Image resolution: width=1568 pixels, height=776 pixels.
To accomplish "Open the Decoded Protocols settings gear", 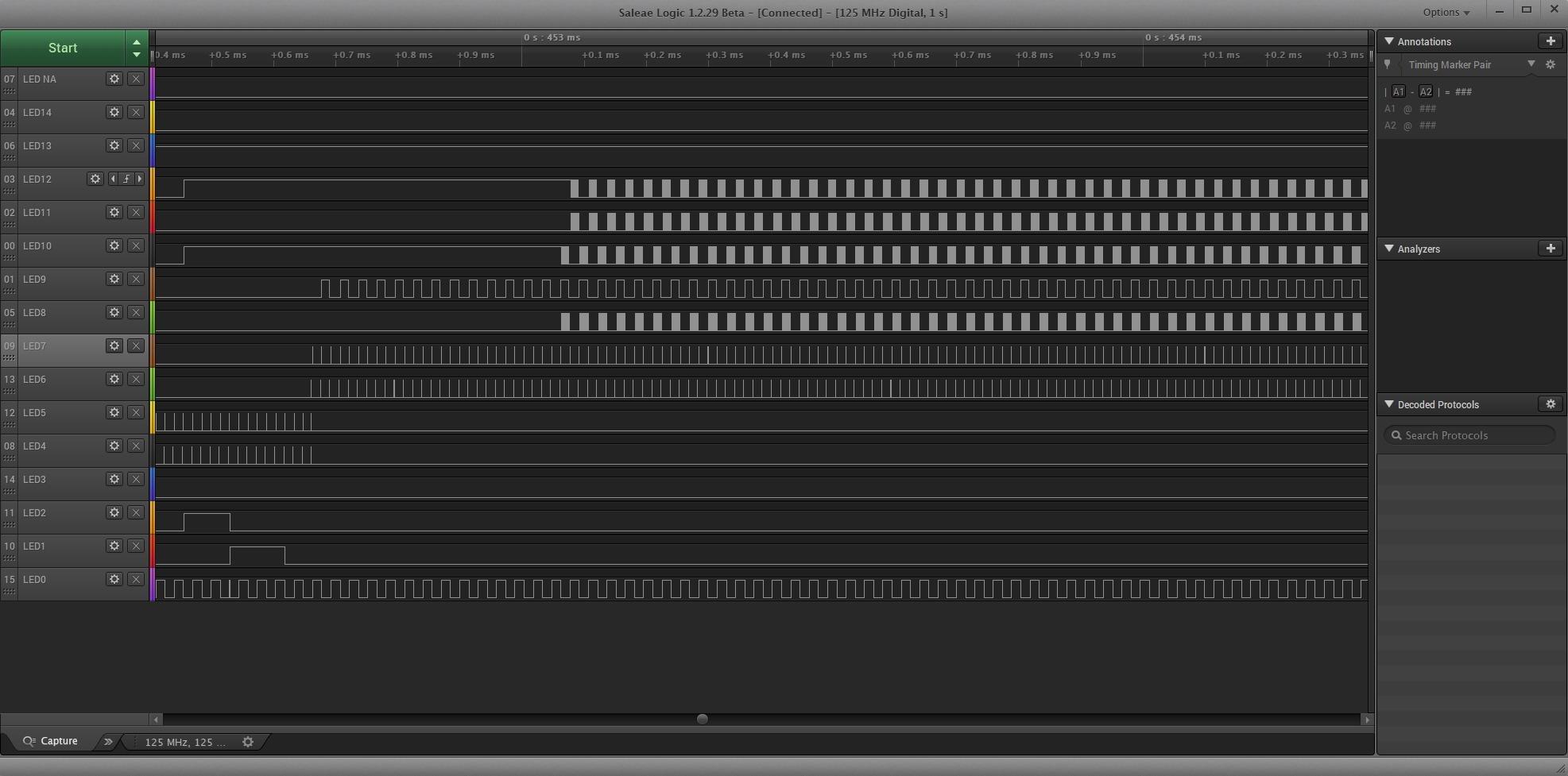I will point(1551,404).
